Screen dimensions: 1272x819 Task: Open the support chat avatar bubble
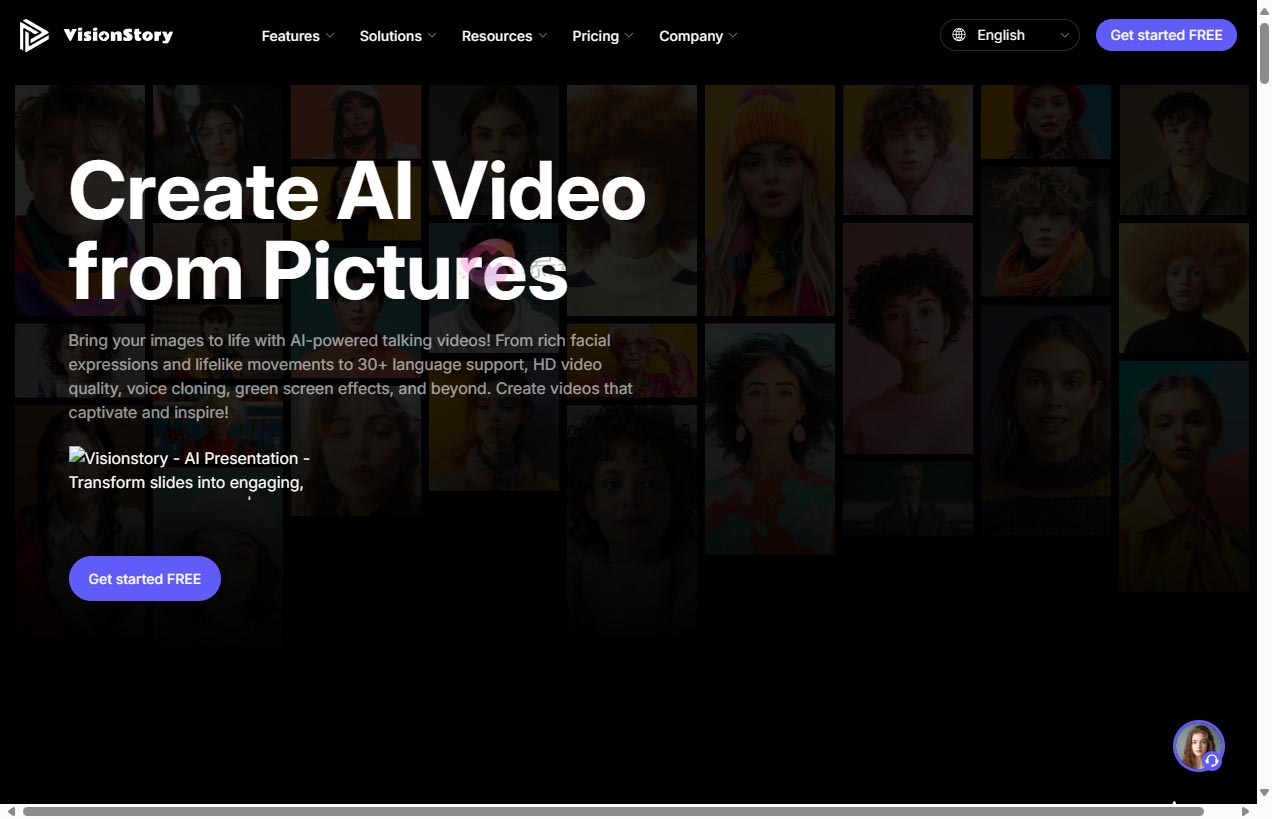click(1198, 746)
